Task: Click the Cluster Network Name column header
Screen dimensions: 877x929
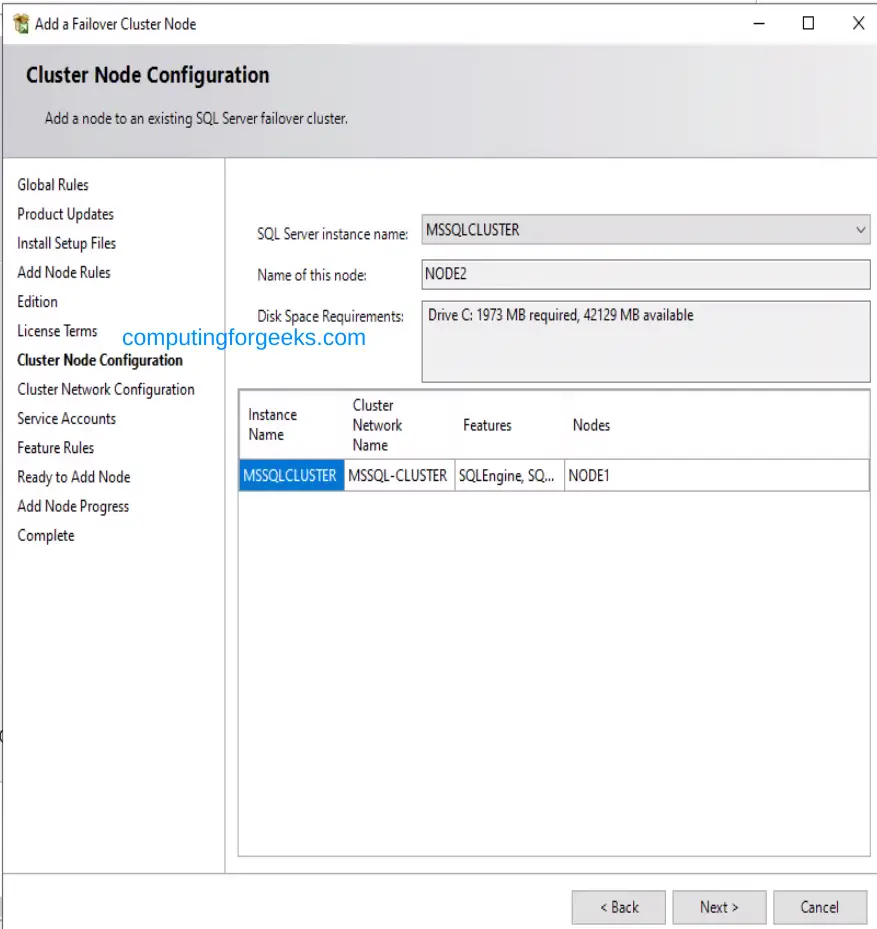Action: click(x=399, y=425)
